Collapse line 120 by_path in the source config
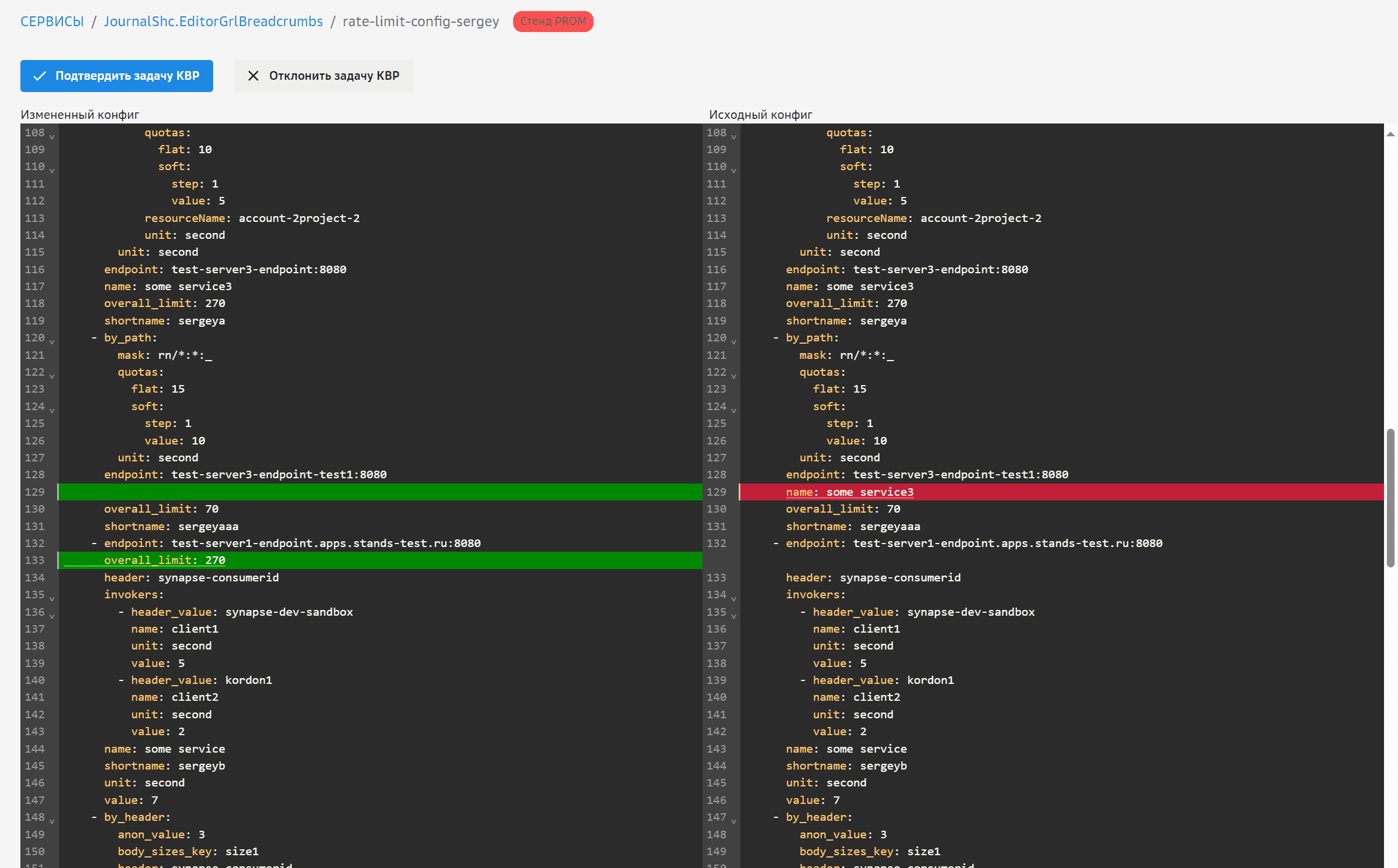1398x868 pixels. pos(733,342)
